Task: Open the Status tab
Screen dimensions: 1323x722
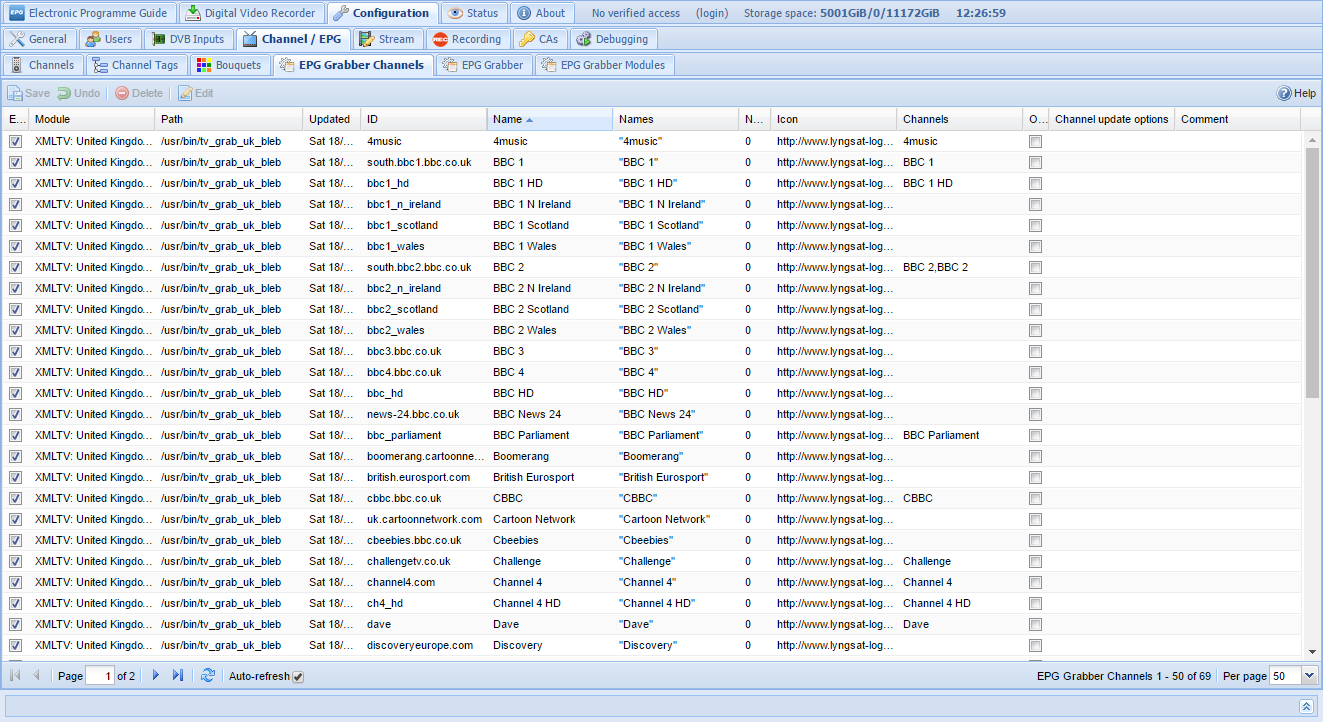Action: (473, 13)
